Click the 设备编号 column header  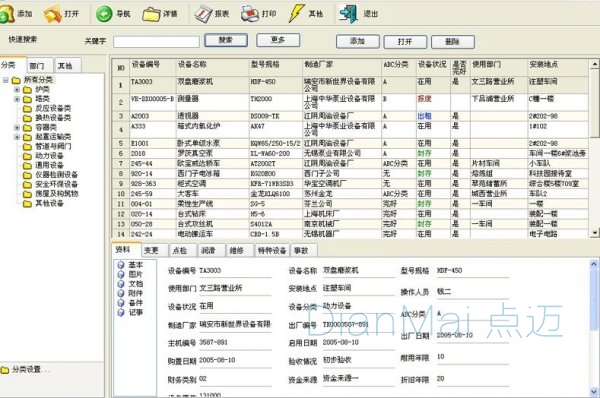(153, 67)
